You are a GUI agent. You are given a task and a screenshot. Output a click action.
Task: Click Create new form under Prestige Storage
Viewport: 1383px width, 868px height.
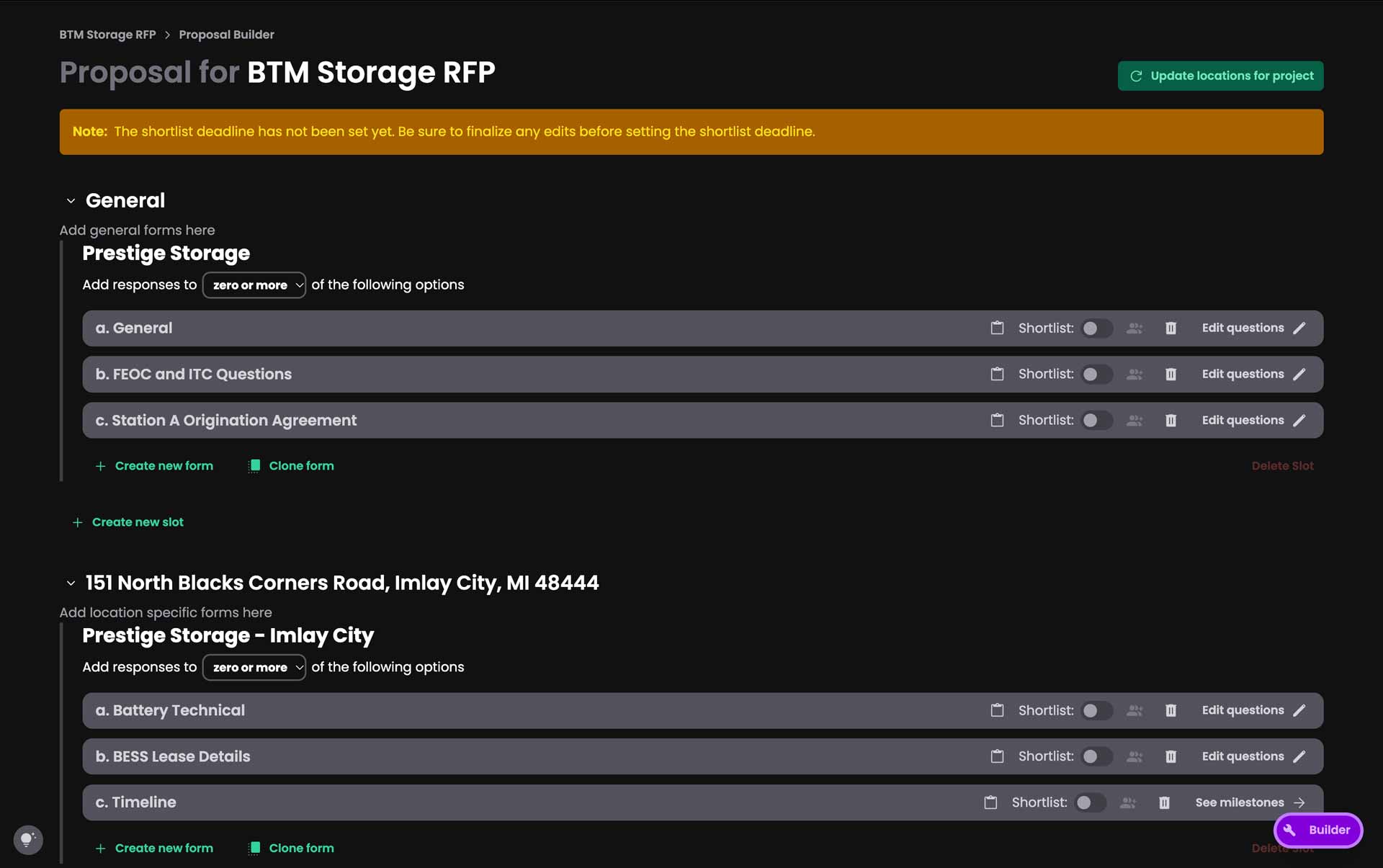click(x=154, y=466)
